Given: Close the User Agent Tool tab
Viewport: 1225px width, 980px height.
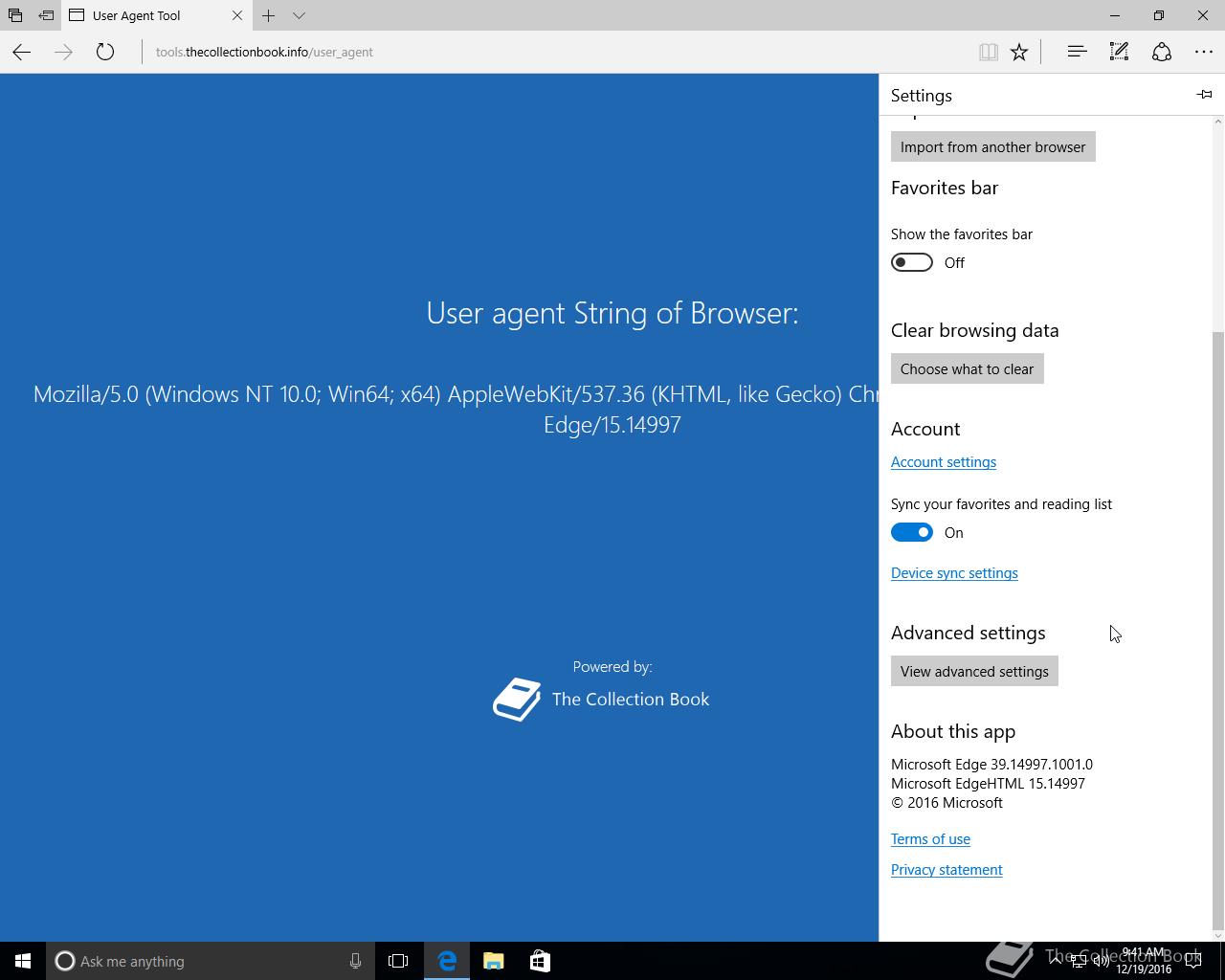Looking at the screenshot, I should (237, 15).
